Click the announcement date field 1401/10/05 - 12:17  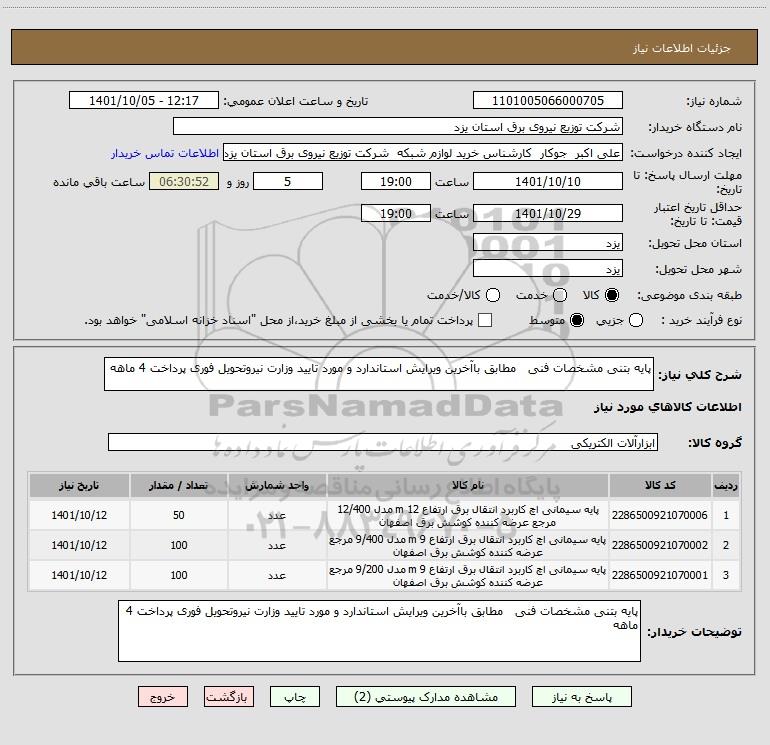click(x=144, y=100)
